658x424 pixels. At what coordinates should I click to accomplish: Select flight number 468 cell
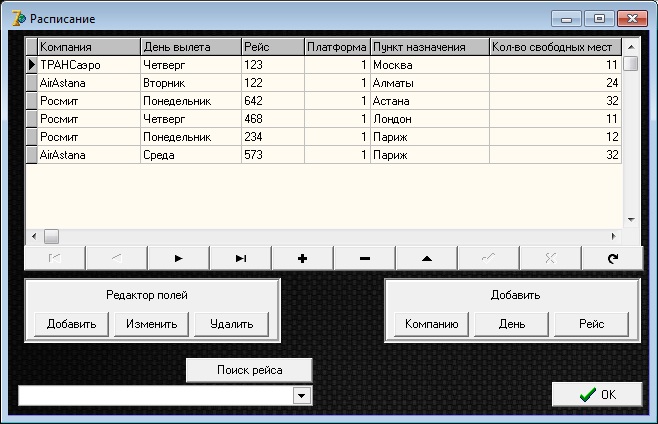click(x=273, y=119)
